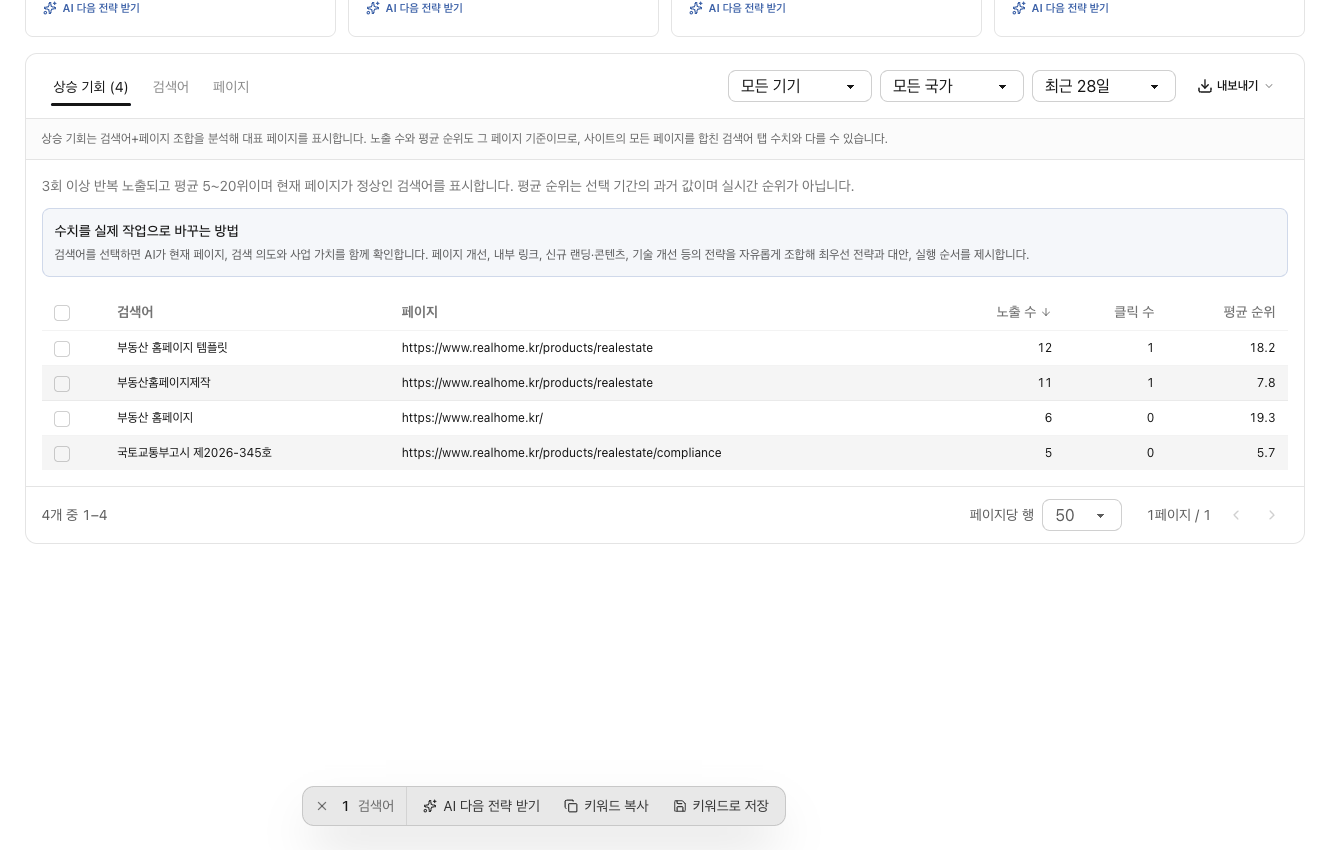
Task: Click realestate URL in 부동산 홈페이지 템플릿 row
Action: coord(527,348)
